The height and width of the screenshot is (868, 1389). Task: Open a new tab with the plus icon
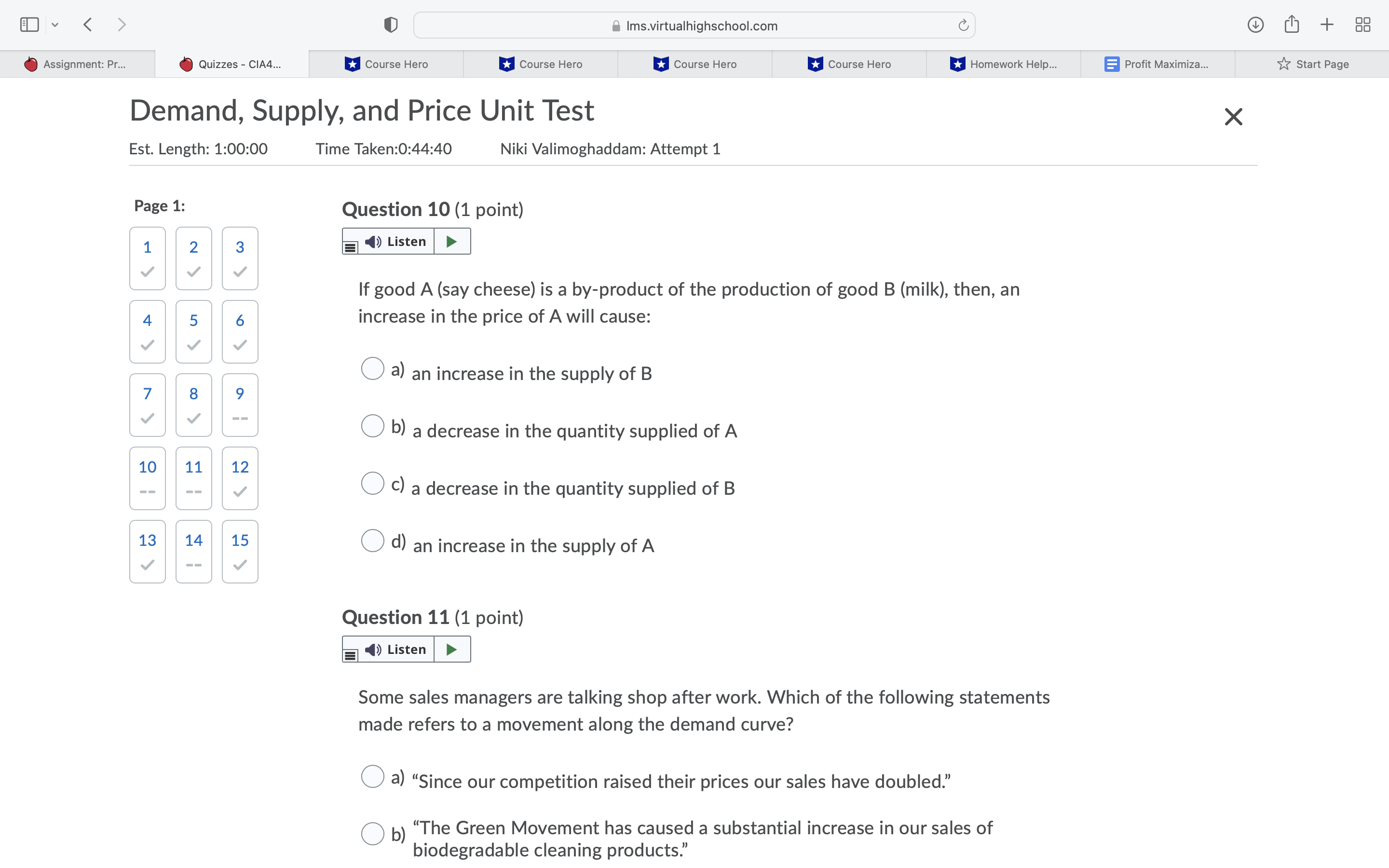[x=1327, y=24]
